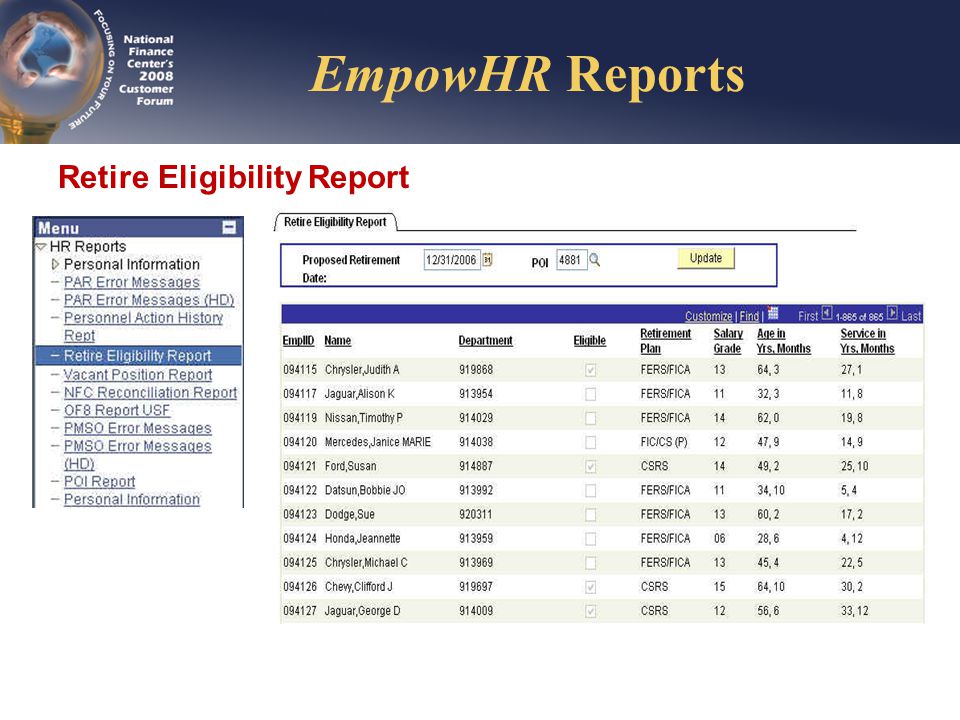Screen dimensions: 960x720
Task: Select EmplID 094127 cell
Action: pyautogui.click(x=300, y=611)
